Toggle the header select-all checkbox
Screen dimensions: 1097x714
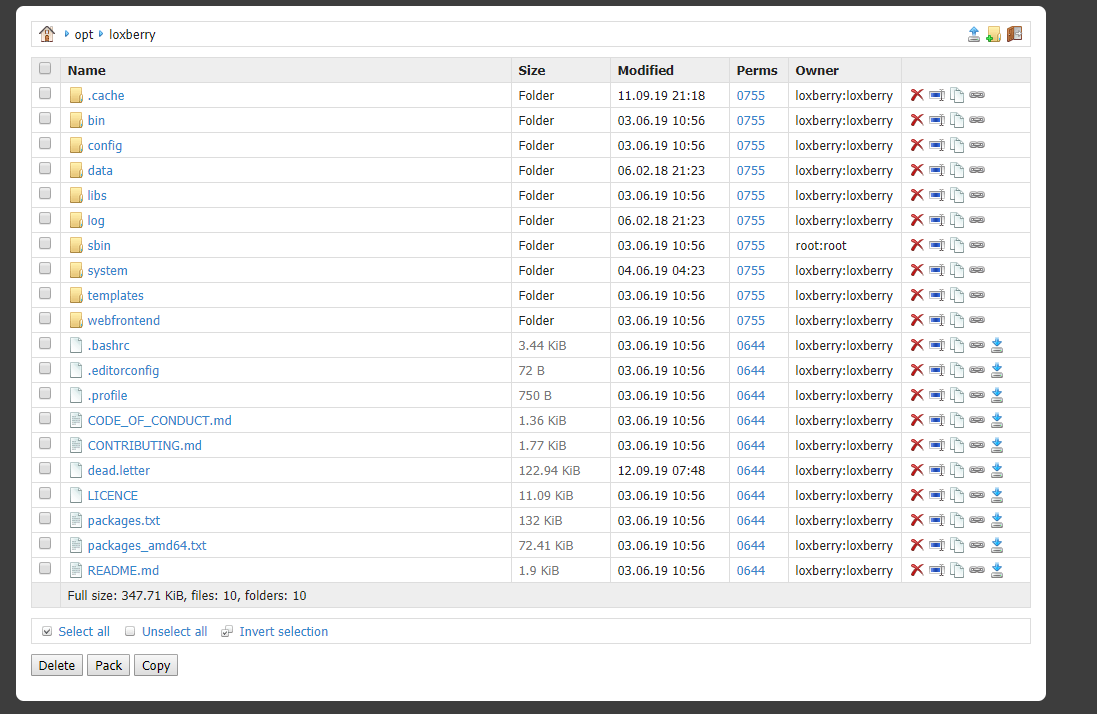pyautogui.click(x=45, y=69)
